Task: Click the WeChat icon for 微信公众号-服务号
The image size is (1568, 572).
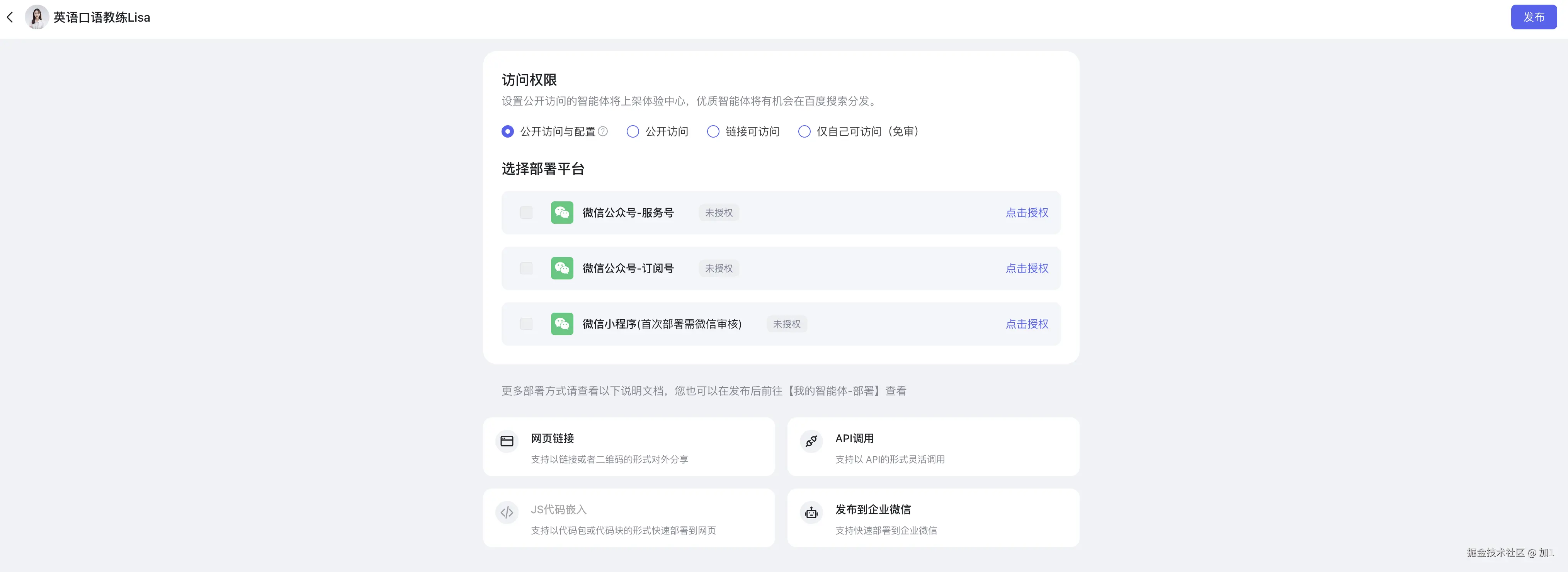Action: 562,213
